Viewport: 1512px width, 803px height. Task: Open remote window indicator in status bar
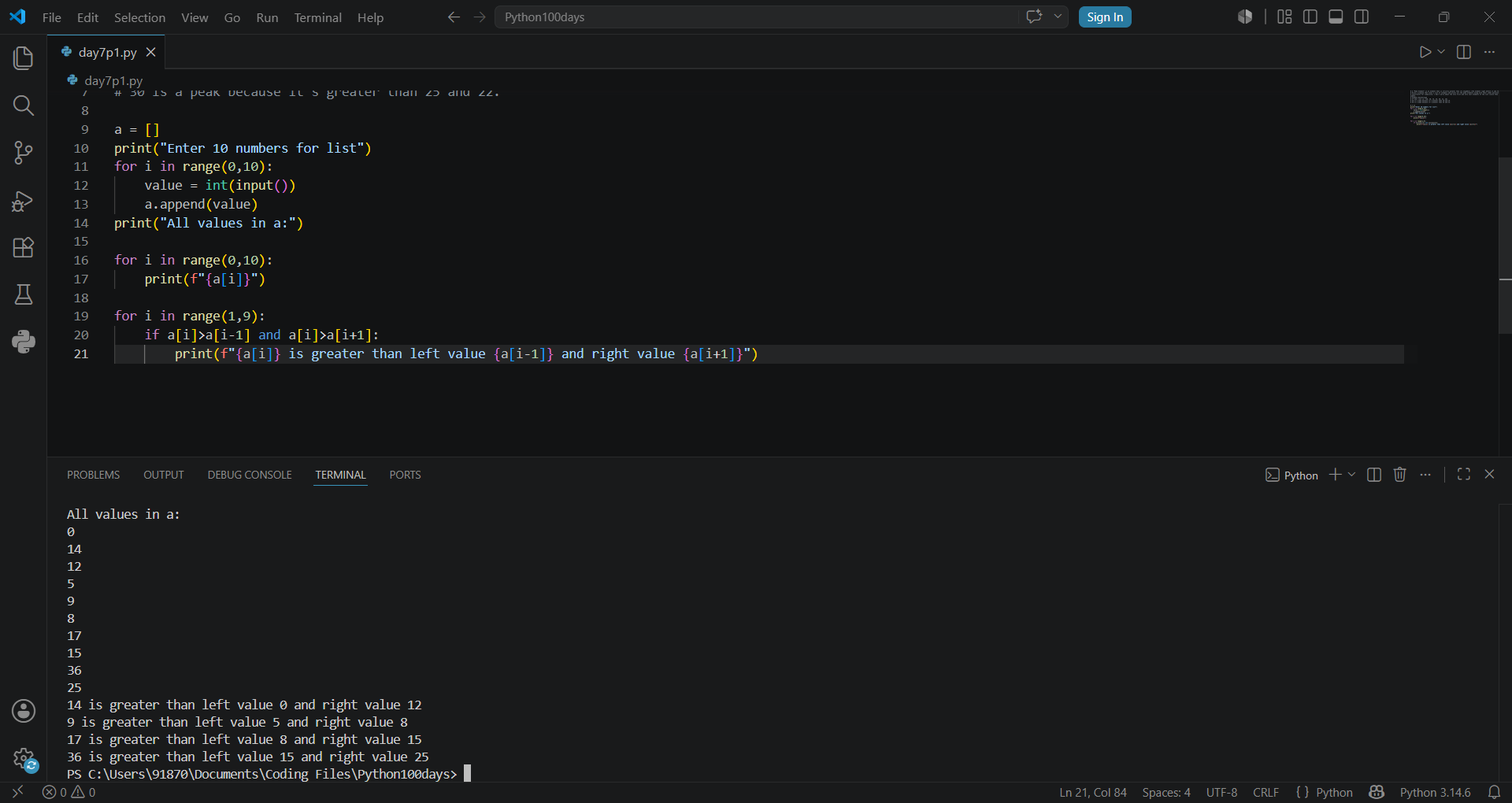point(18,792)
